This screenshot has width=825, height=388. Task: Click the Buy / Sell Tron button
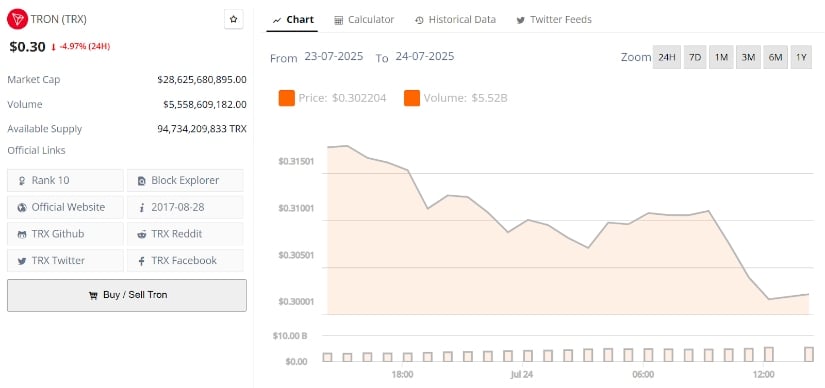127,295
